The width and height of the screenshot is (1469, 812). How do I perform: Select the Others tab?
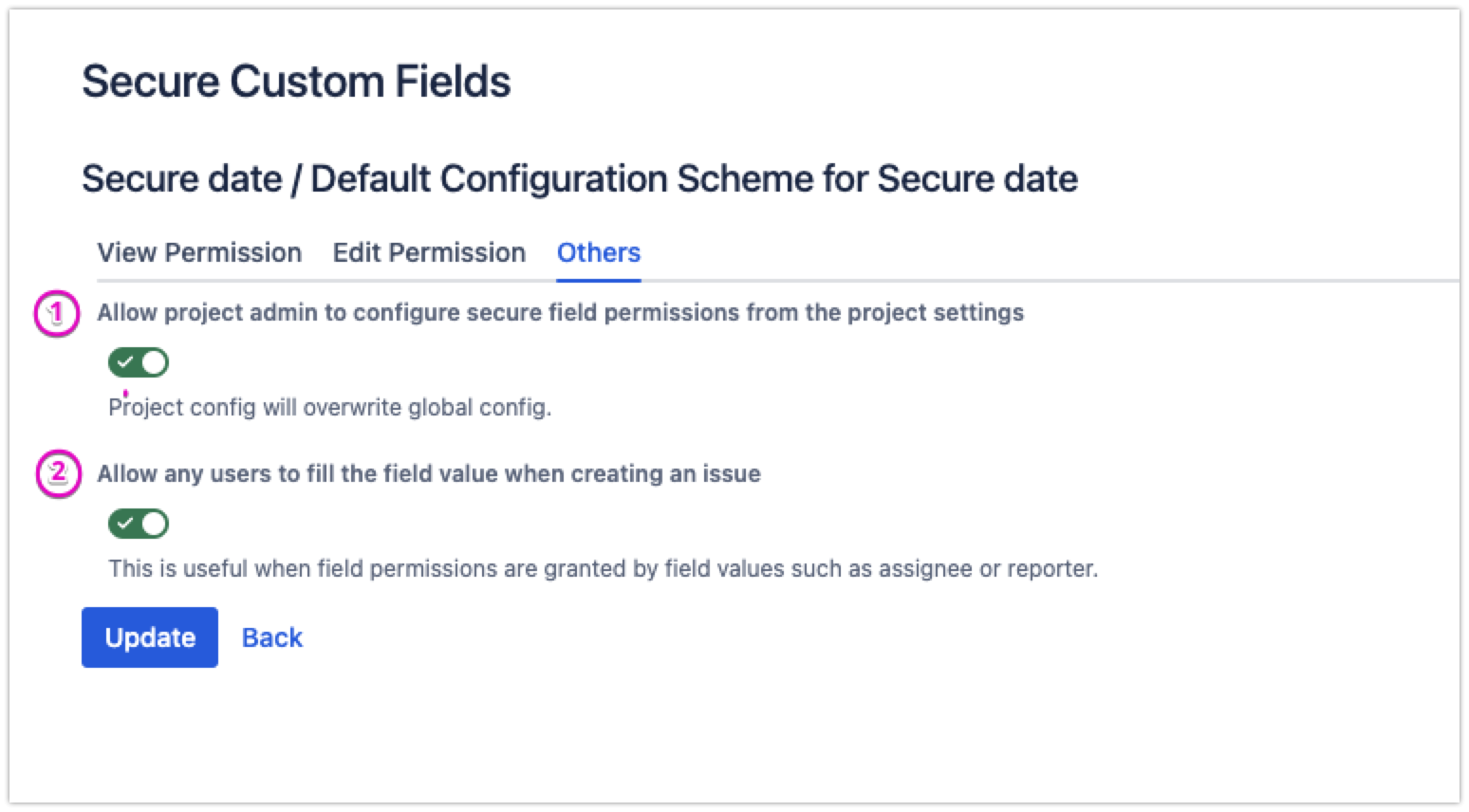click(x=598, y=252)
